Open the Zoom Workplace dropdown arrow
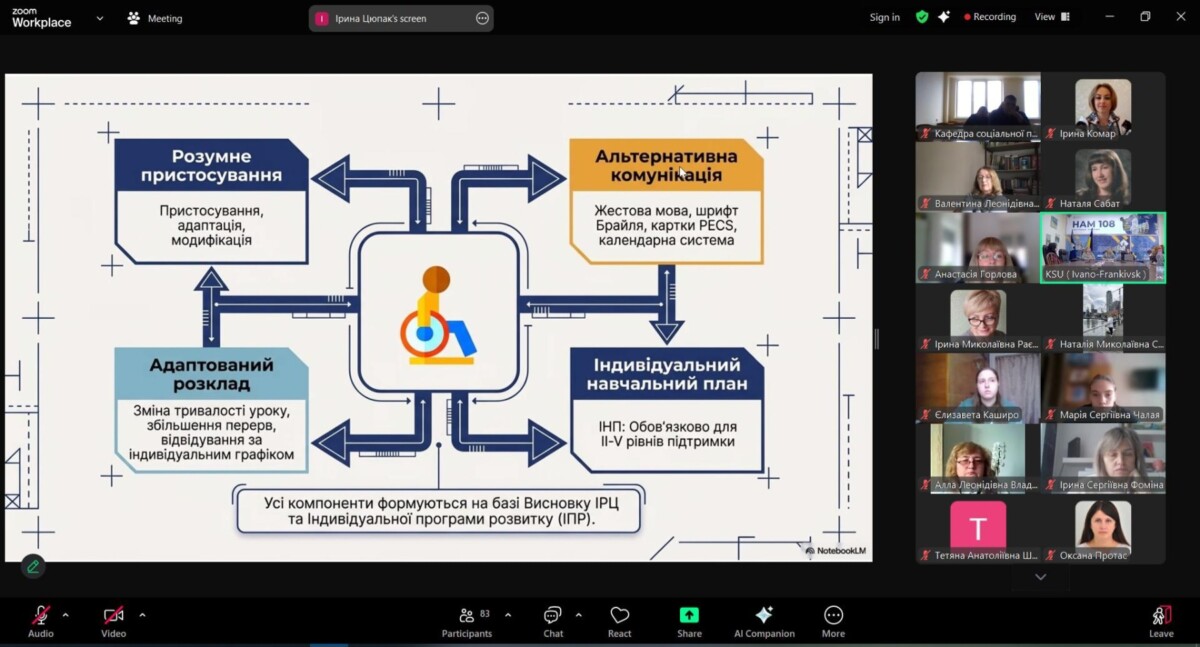1200x647 pixels. (100, 18)
